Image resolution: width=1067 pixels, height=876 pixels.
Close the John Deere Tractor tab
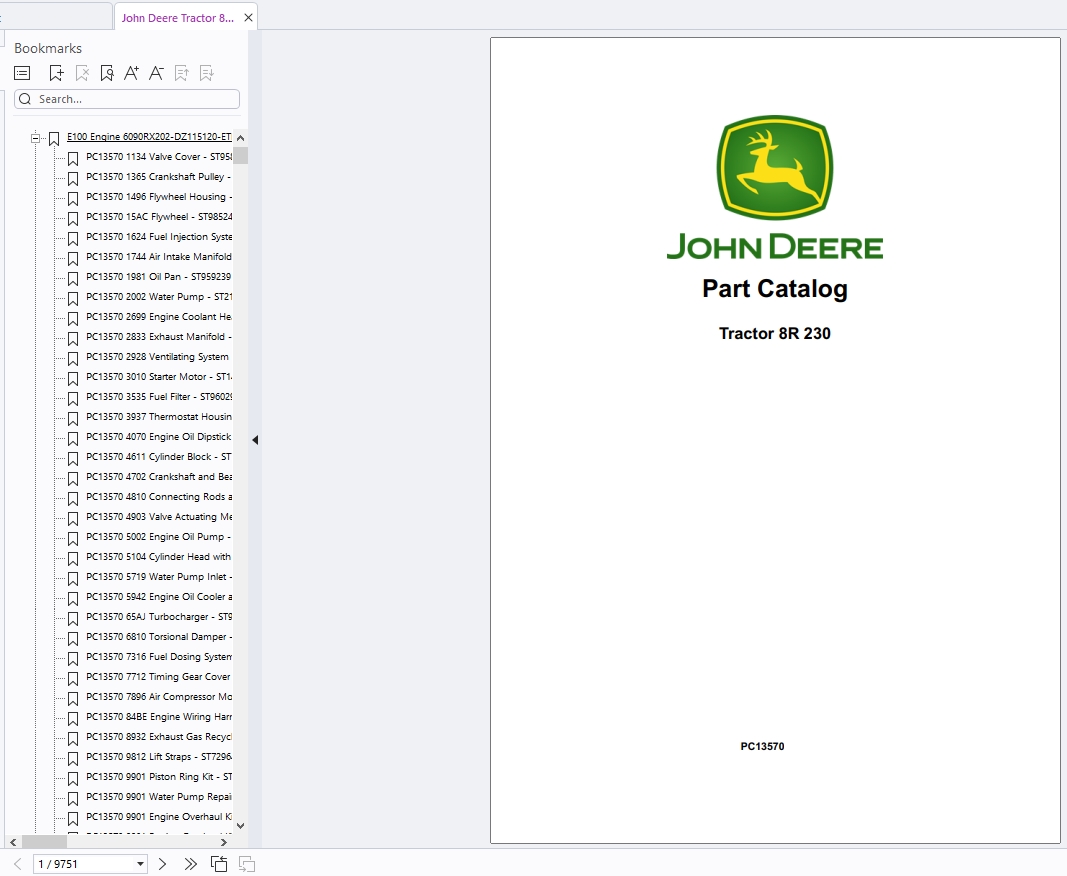click(x=248, y=18)
